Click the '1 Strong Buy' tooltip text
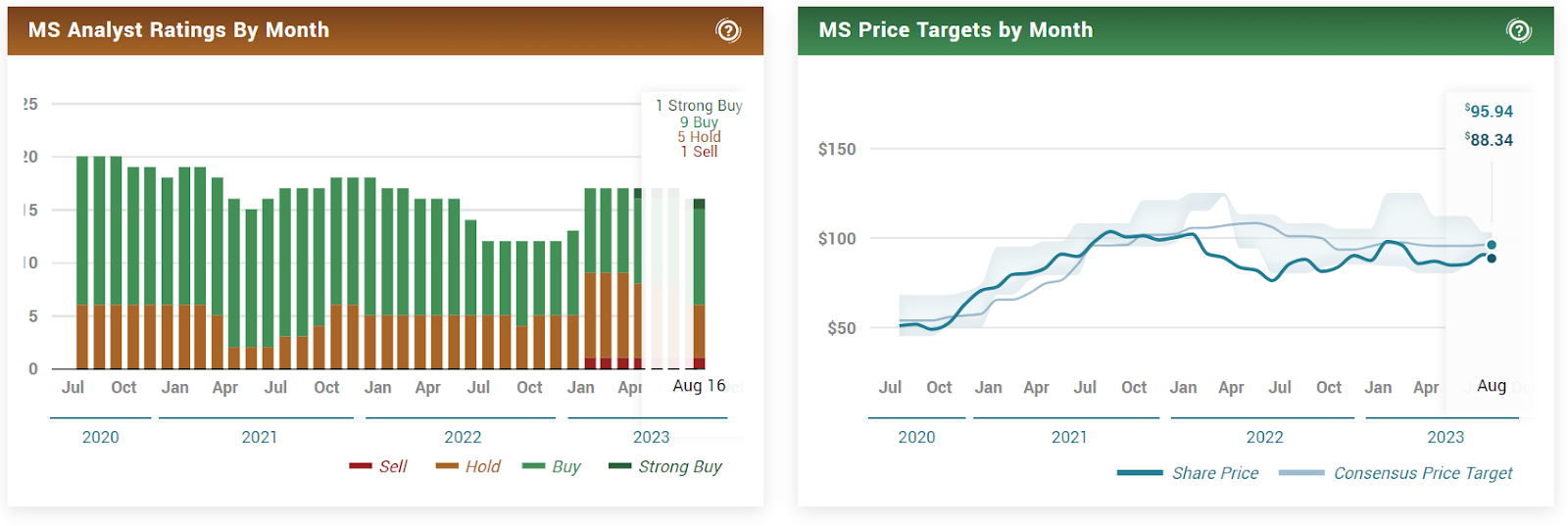The width and height of the screenshot is (1568, 526). coord(699,105)
